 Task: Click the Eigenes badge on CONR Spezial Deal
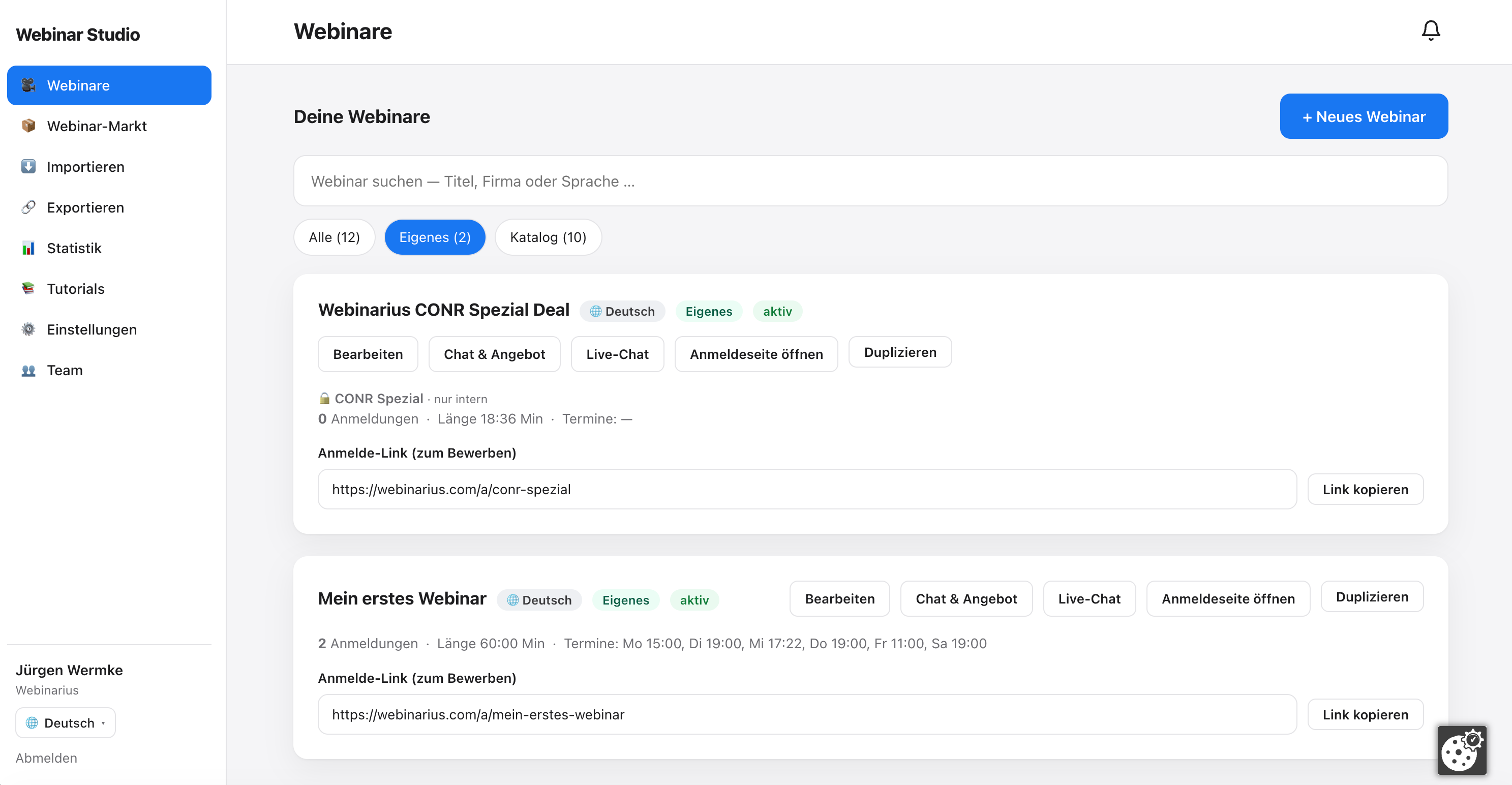708,311
